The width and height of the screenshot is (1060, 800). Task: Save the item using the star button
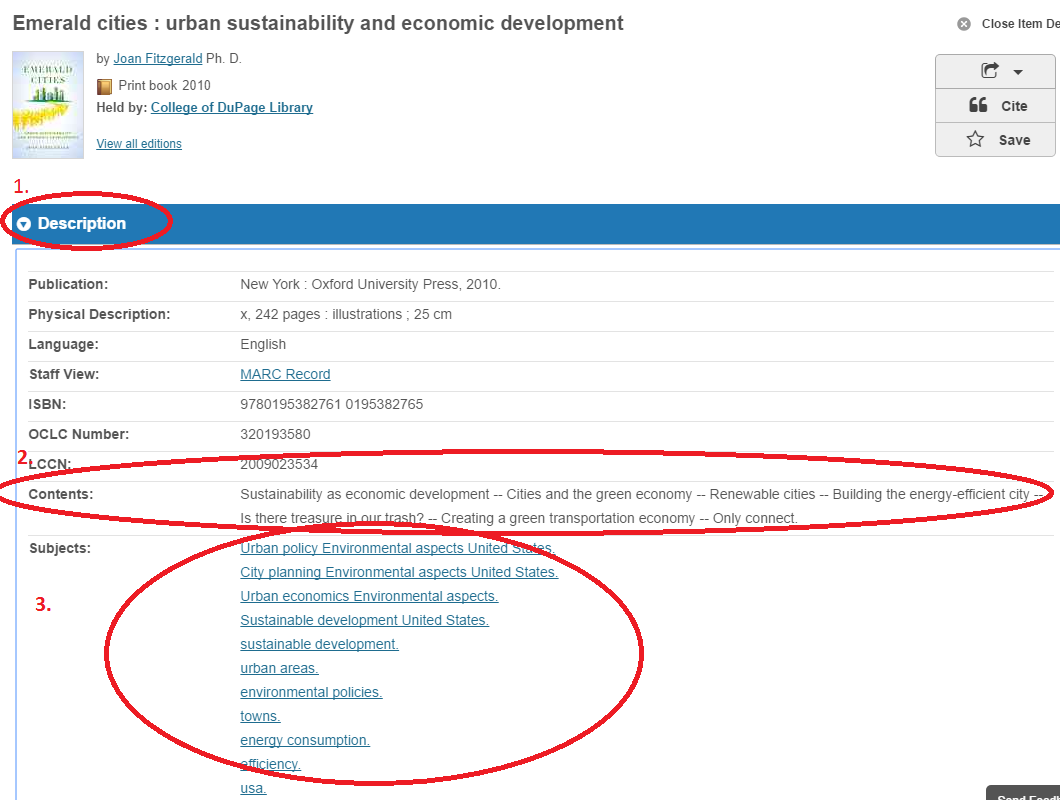point(995,140)
